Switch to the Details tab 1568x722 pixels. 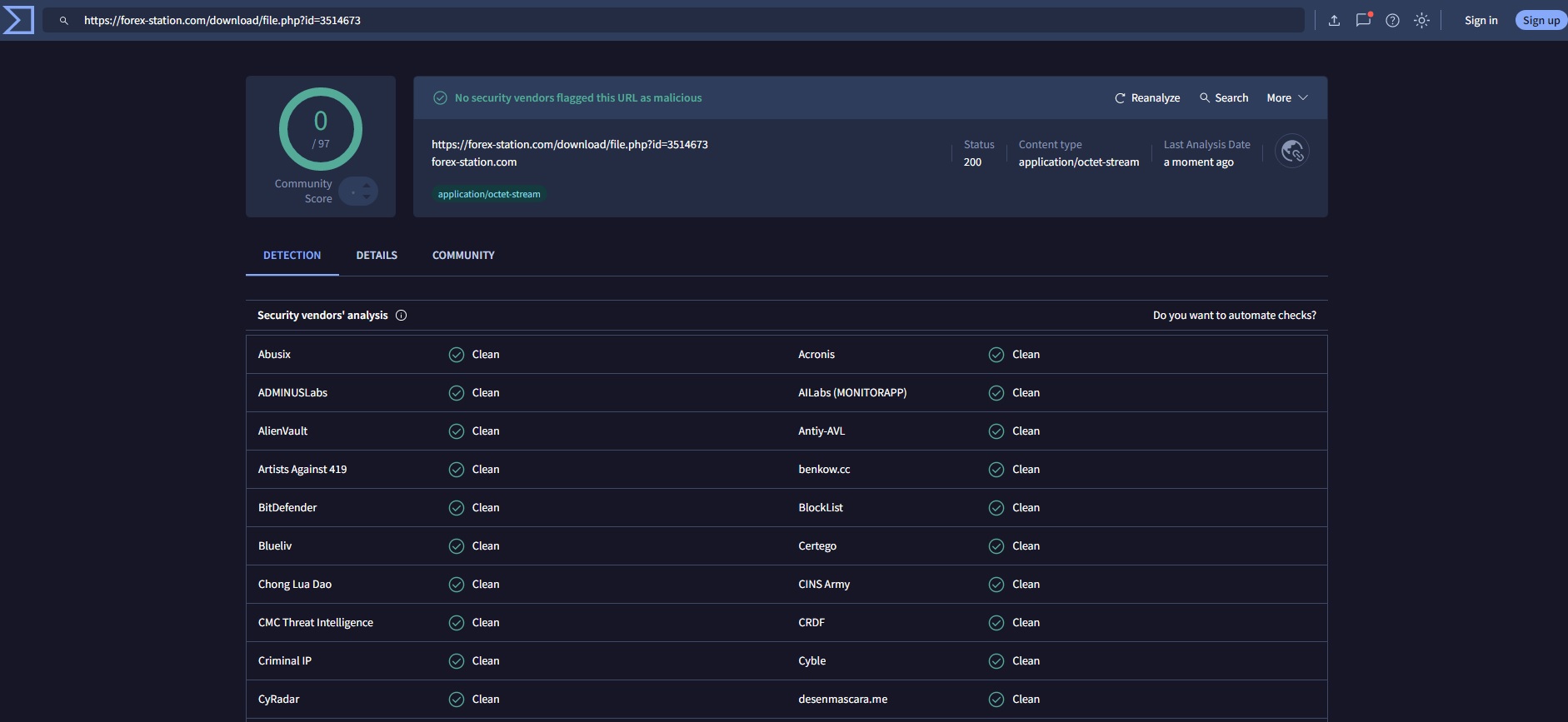(377, 256)
